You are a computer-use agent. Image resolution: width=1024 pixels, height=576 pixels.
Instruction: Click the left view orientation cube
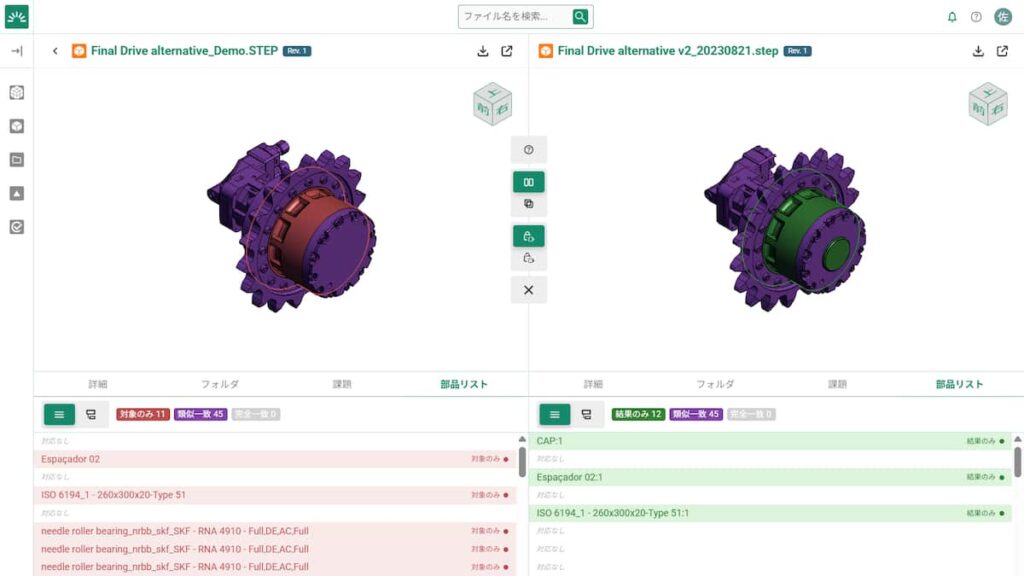tap(492, 104)
